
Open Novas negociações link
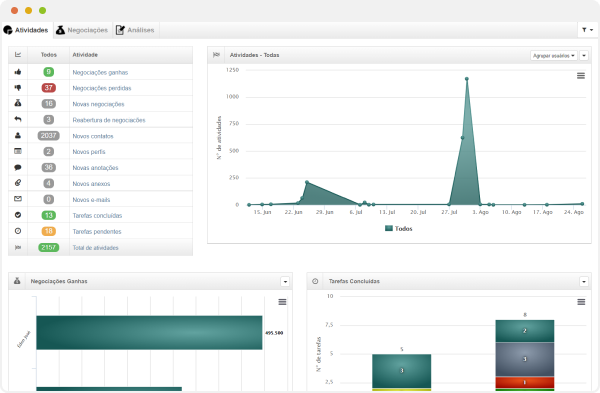tap(98, 104)
